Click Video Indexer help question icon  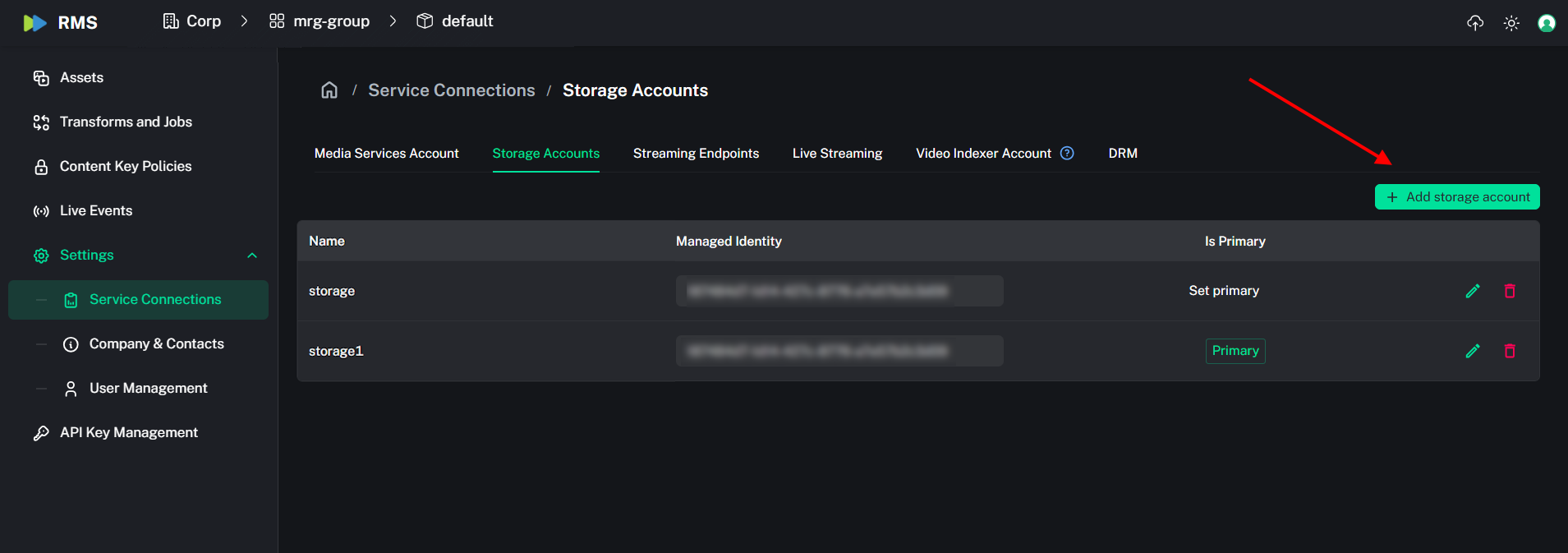1067,153
